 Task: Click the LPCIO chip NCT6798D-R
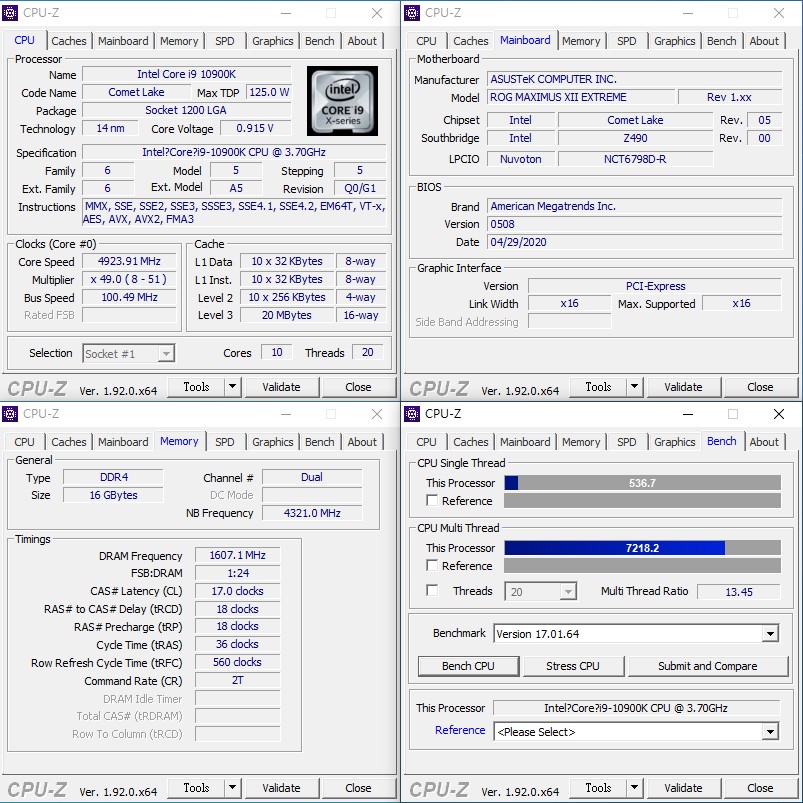[635, 159]
